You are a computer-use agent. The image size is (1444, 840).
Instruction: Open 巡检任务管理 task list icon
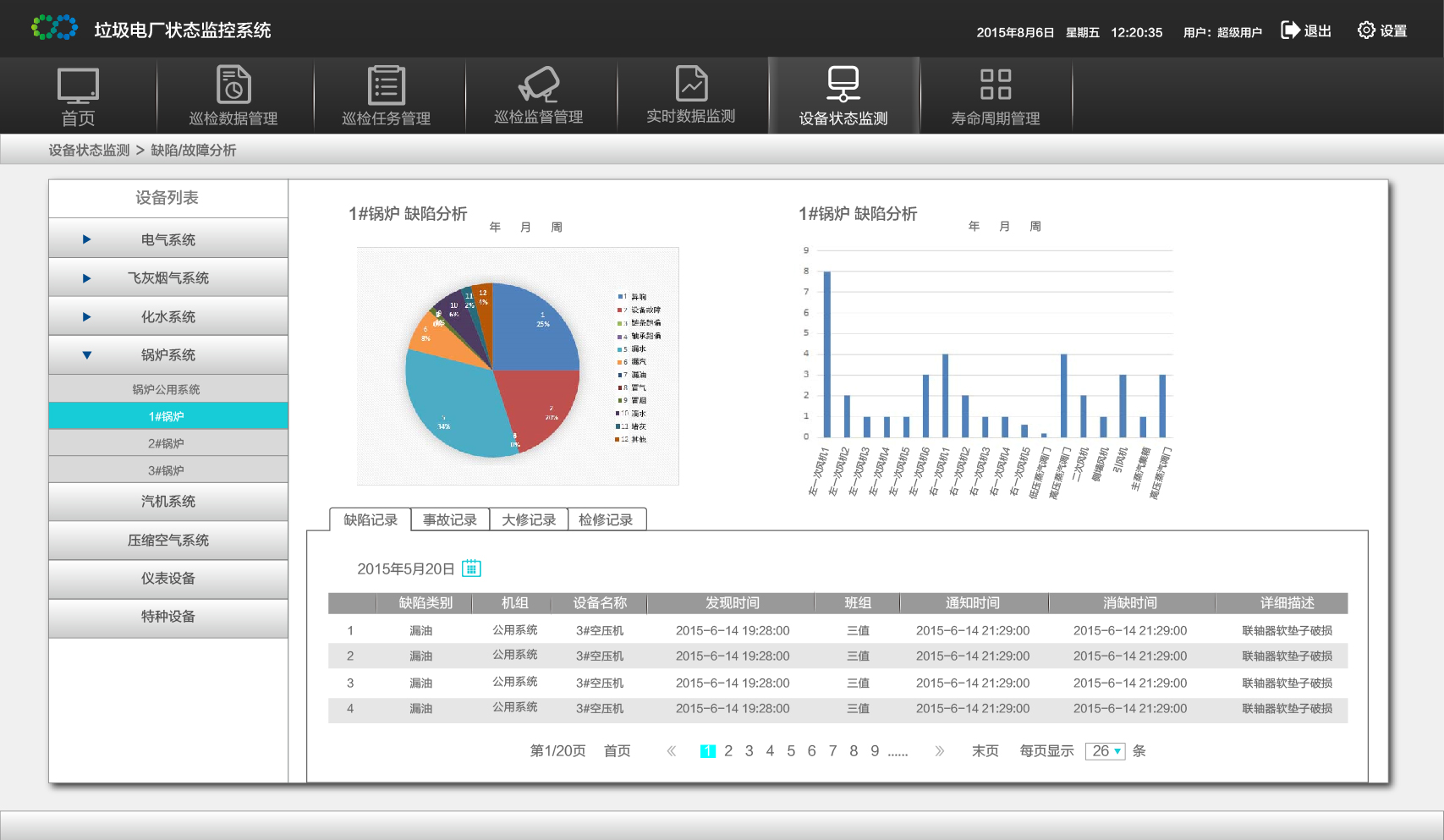tap(387, 85)
